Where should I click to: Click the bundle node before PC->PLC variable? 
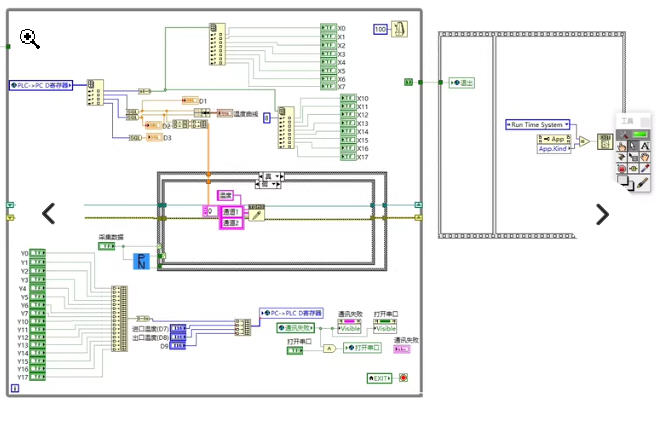pyautogui.click(x=243, y=327)
